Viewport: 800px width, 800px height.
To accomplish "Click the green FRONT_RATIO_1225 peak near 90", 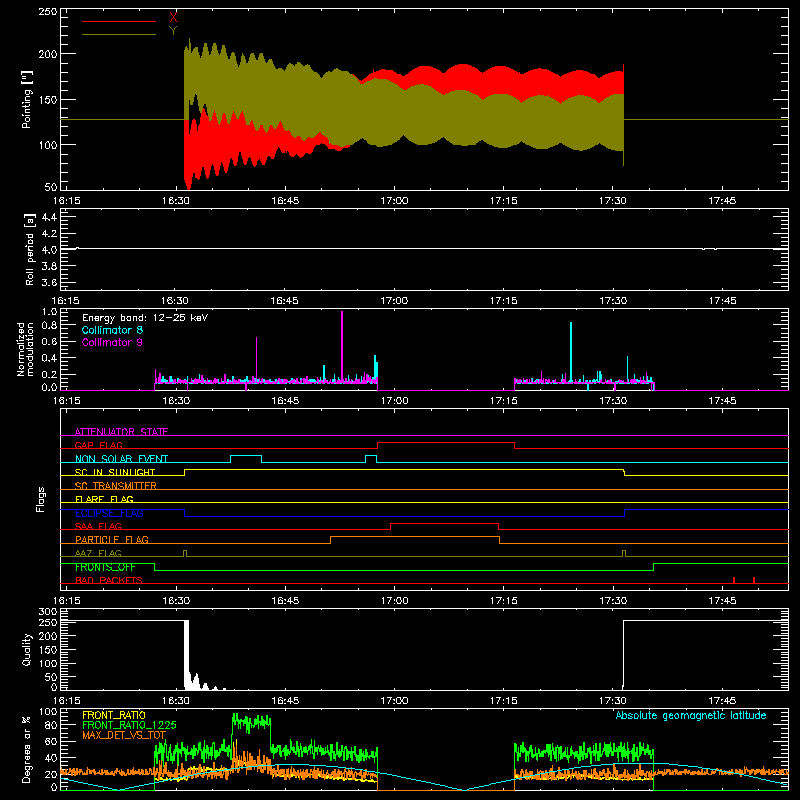I will point(251,721).
